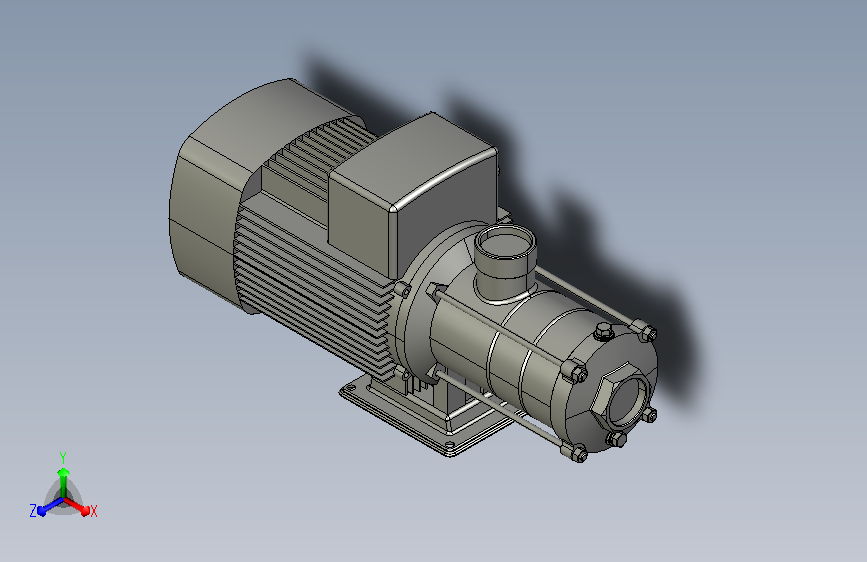Select the hexagonal outlet fitting on pump end
The image size is (867, 562).
(621, 397)
